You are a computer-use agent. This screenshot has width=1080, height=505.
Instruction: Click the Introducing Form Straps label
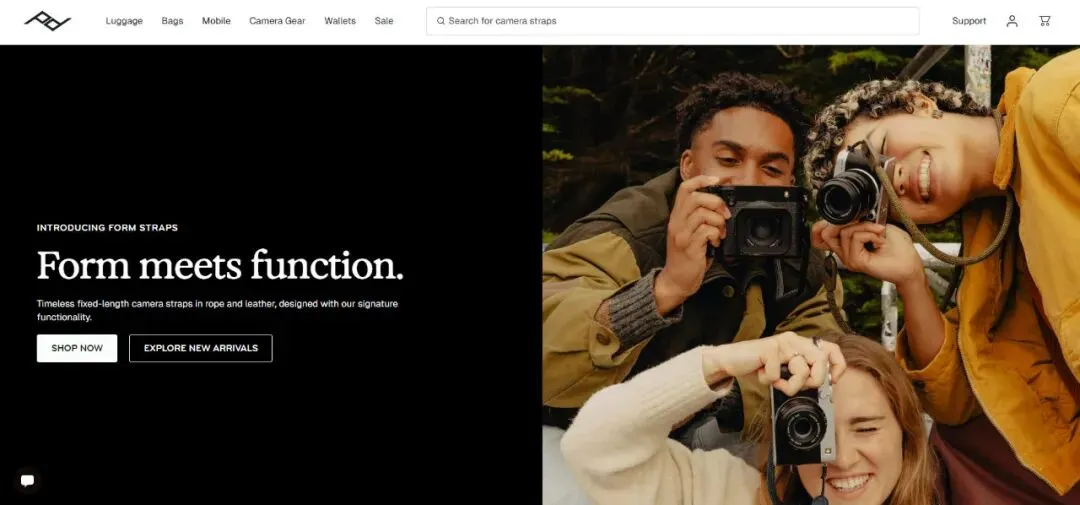coord(107,227)
